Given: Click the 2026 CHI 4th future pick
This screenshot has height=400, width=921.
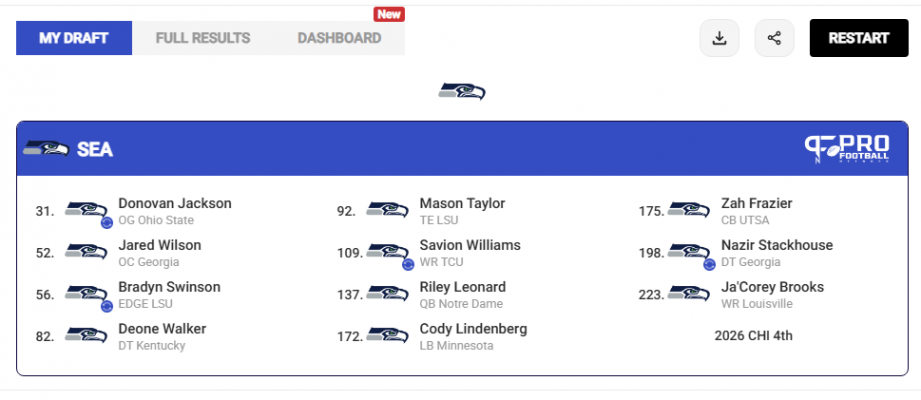Looking at the screenshot, I should [x=753, y=336].
